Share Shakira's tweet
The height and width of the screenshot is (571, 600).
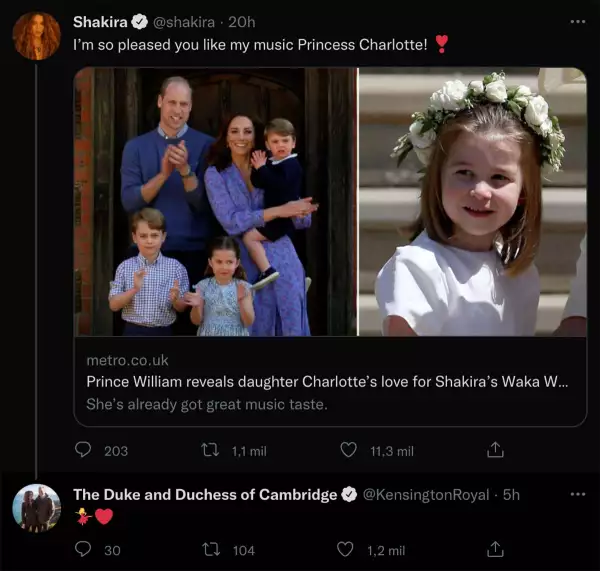point(494,451)
